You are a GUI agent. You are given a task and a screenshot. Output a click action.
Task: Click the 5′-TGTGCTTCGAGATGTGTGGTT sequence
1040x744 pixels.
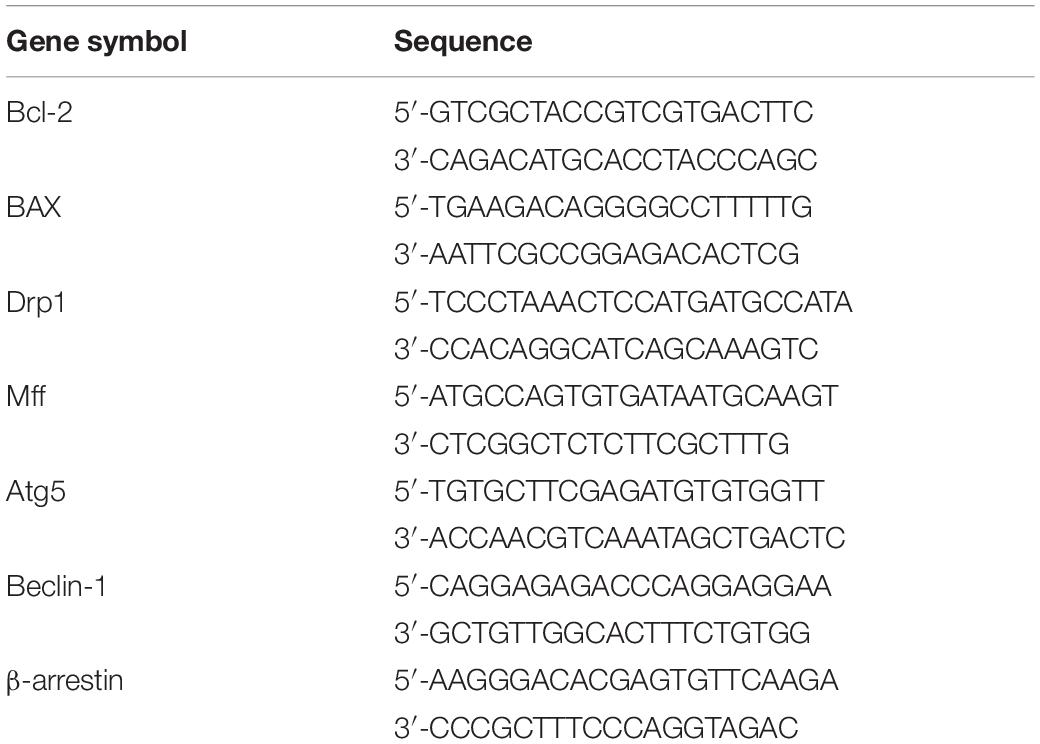point(609,492)
